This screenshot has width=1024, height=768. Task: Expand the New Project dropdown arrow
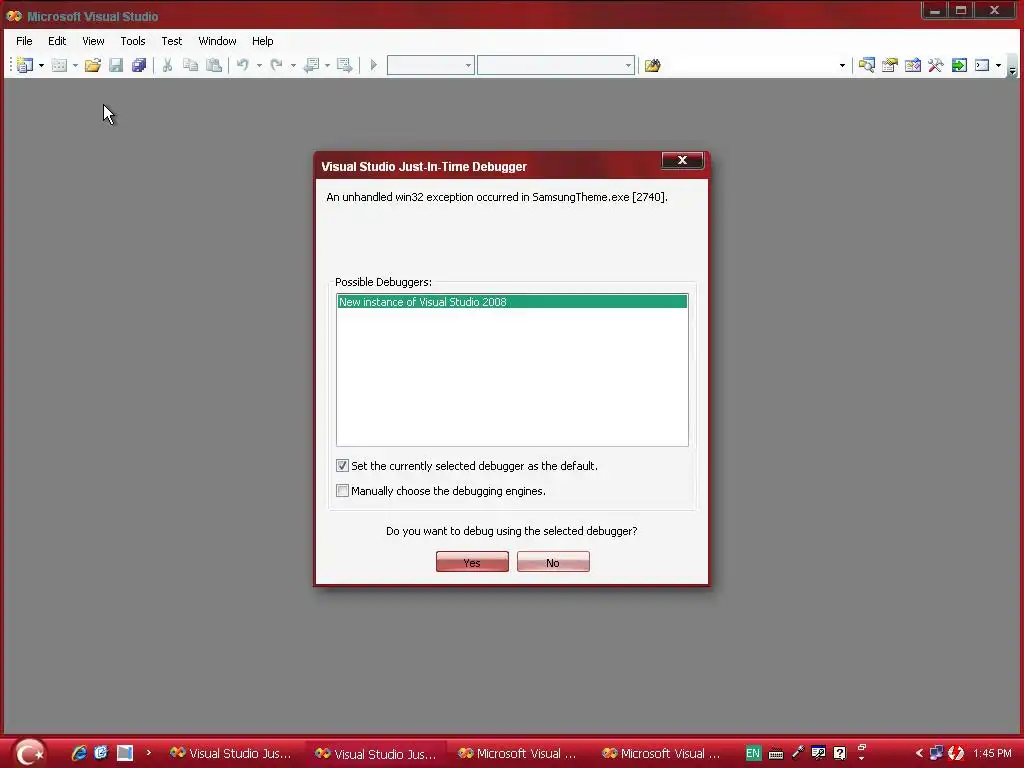pyautogui.click(x=41, y=65)
